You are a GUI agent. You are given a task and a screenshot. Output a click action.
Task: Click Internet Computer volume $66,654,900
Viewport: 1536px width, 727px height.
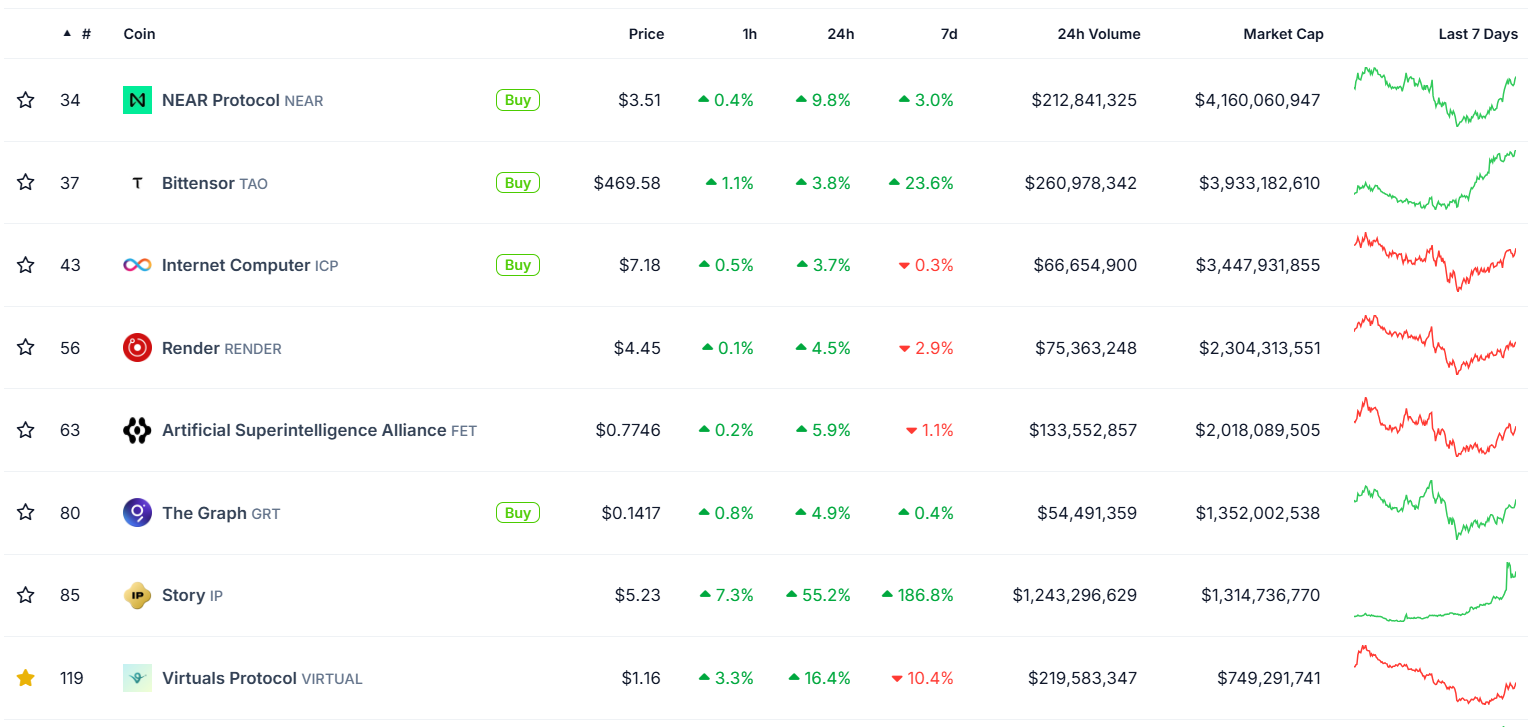click(1085, 265)
